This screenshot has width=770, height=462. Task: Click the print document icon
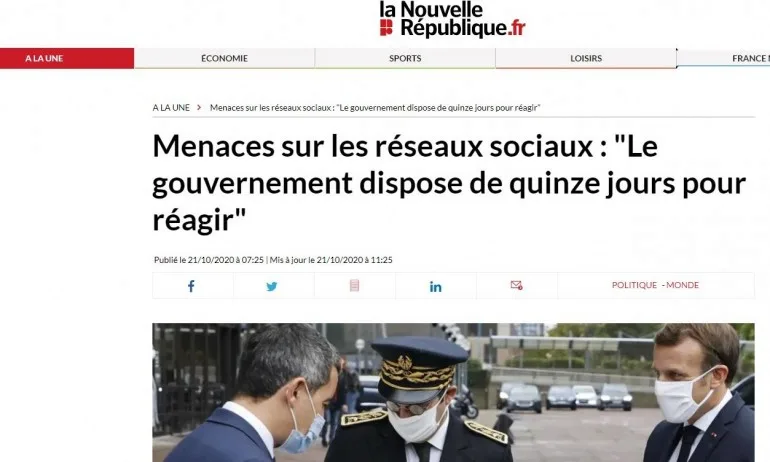tap(355, 285)
